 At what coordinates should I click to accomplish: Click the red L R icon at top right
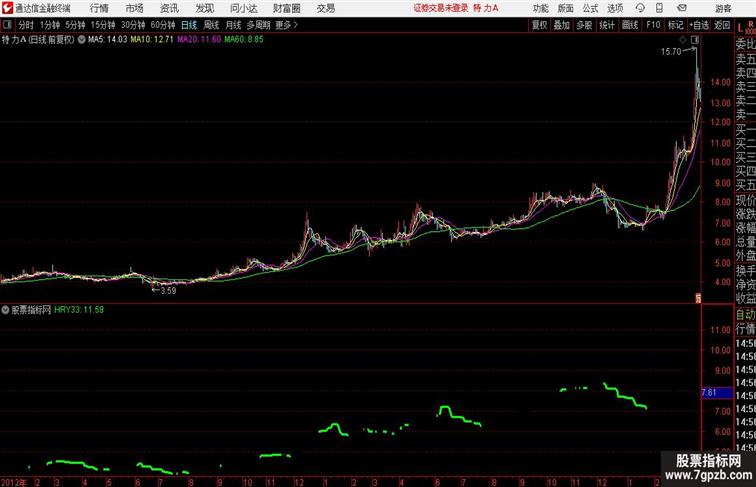(x=745, y=27)
